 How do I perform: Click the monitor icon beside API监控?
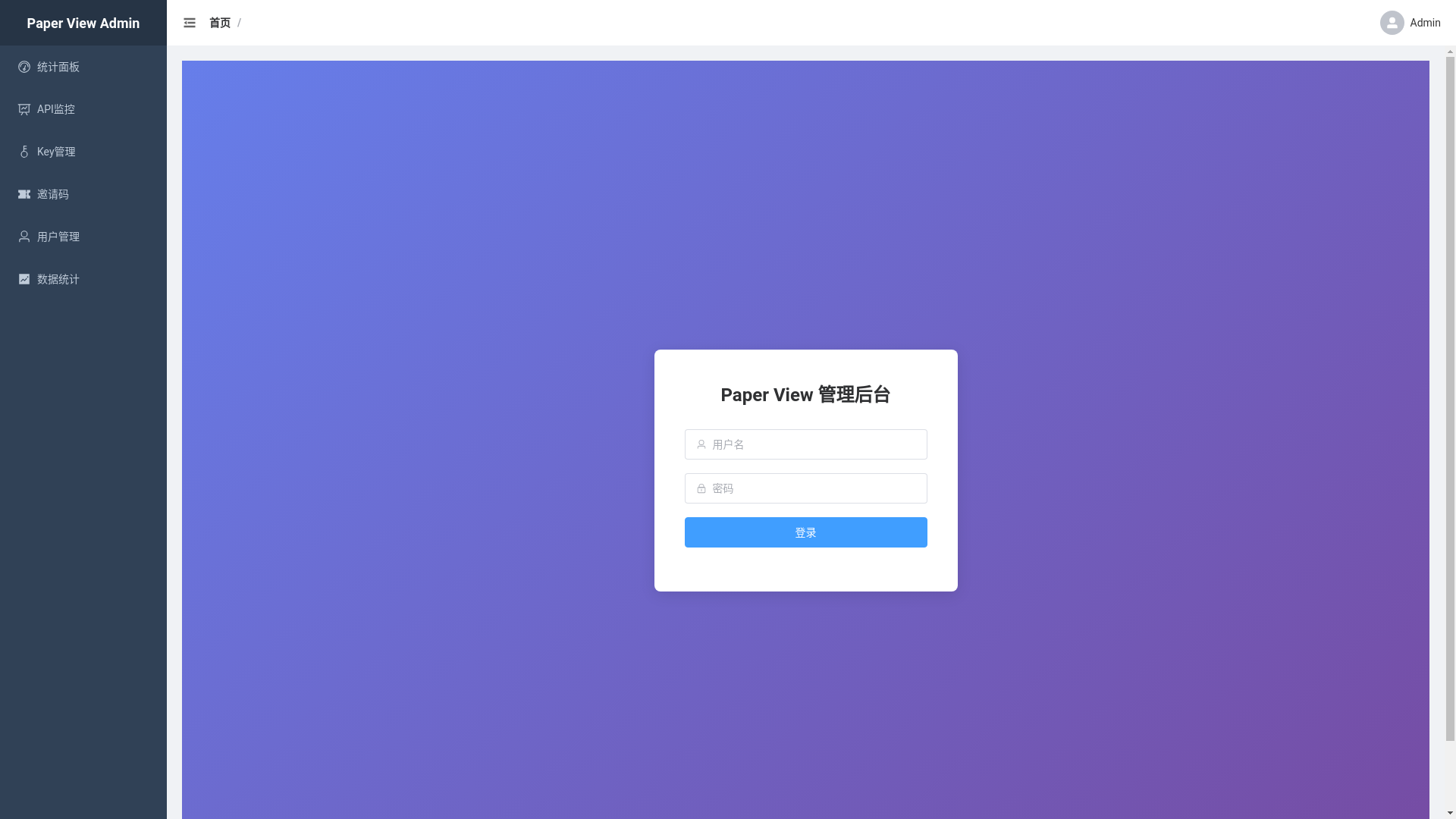click(24, 109)
